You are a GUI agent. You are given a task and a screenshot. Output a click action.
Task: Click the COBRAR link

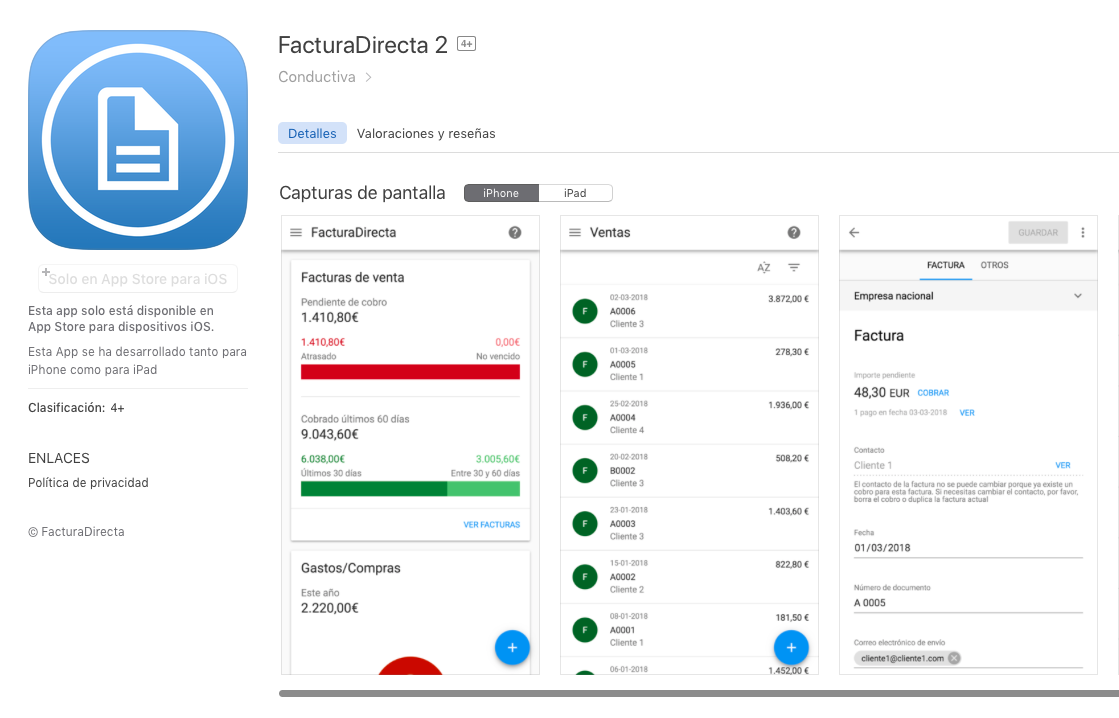[x=933, y=393]
